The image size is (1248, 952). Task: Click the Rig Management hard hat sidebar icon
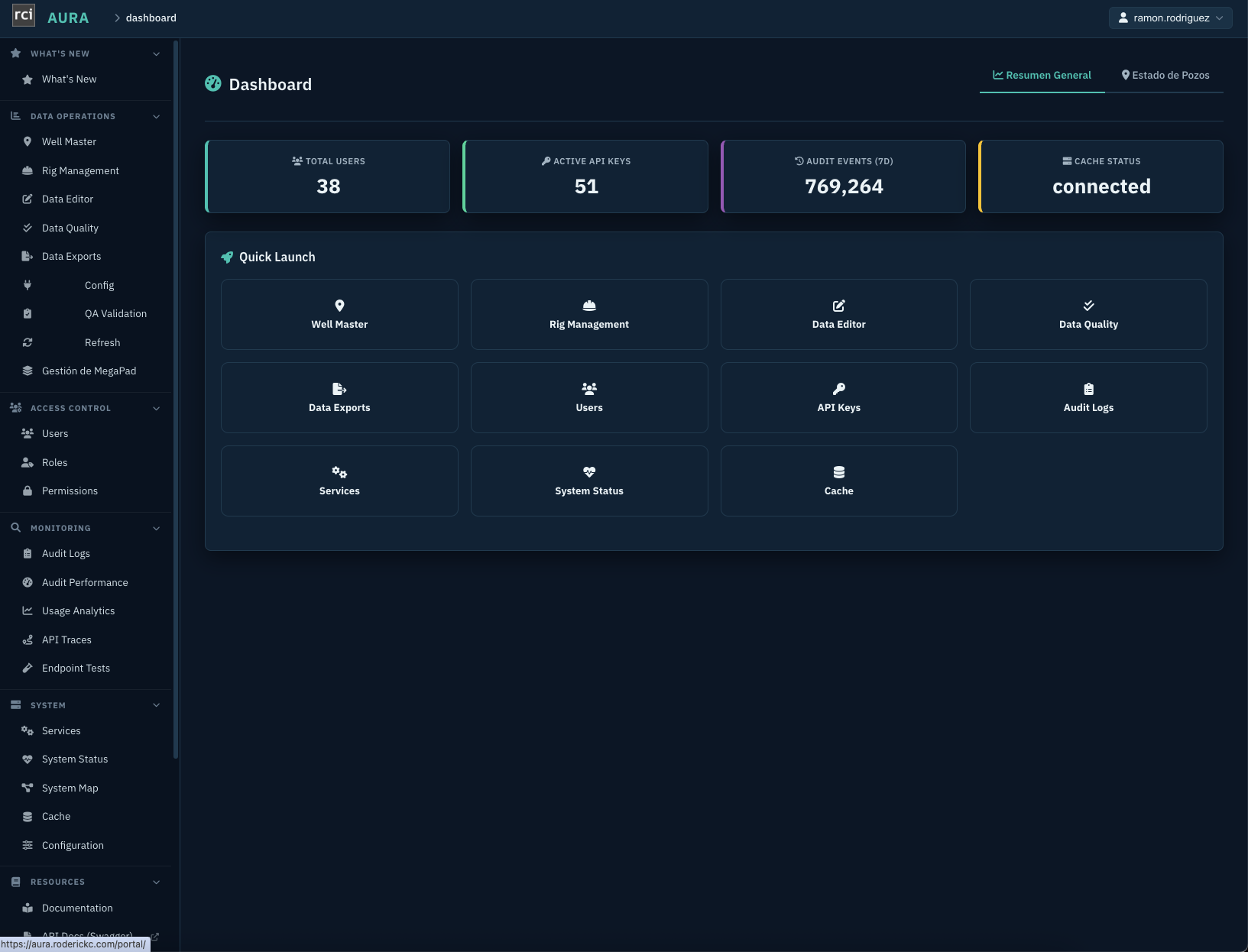click(28, 170)
